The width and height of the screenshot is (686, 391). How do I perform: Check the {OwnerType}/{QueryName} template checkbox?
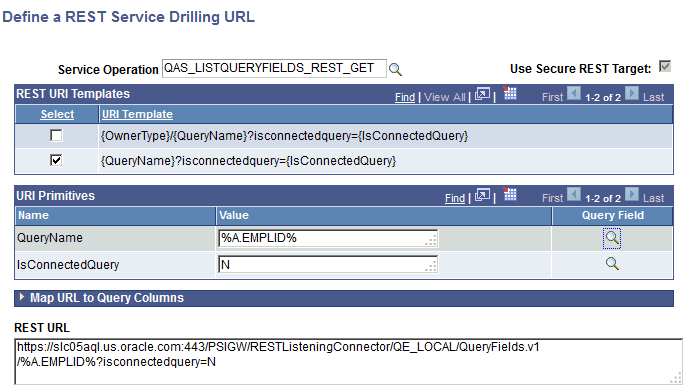pos(56,136)
